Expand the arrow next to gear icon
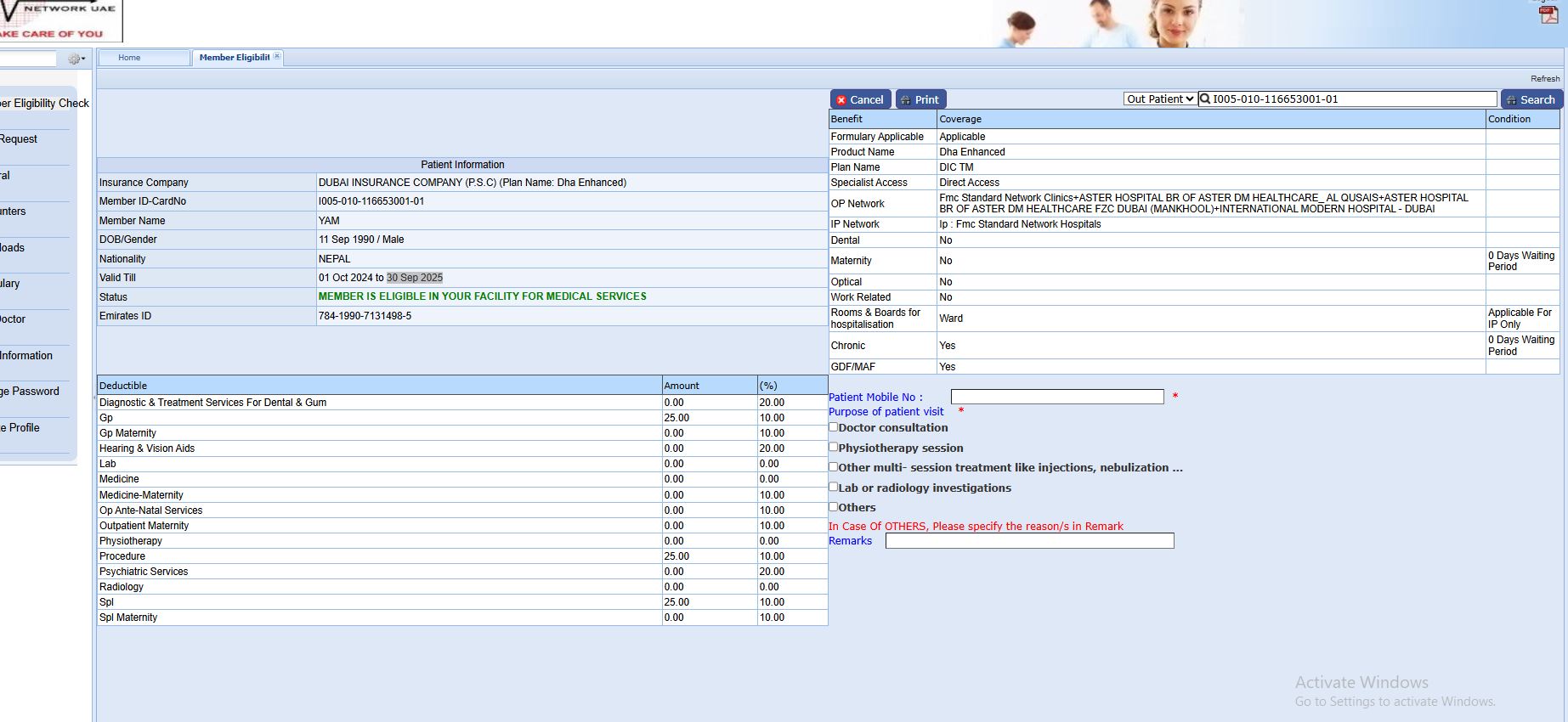 point(83,59)
